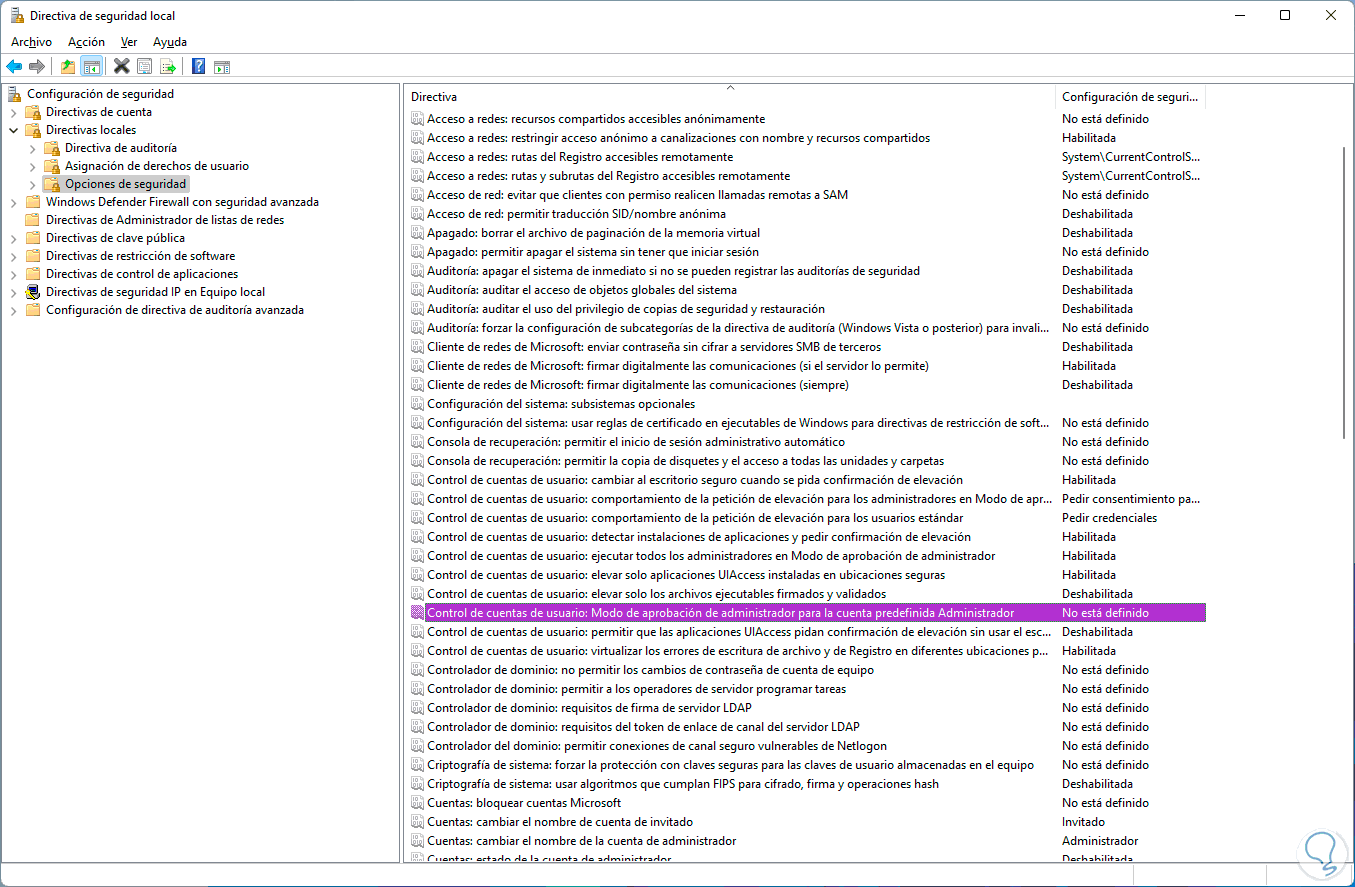Select Directivas de clave pública label
Image resolution: width=1355 pixels, height=887 pixels.
pos(115,238)
